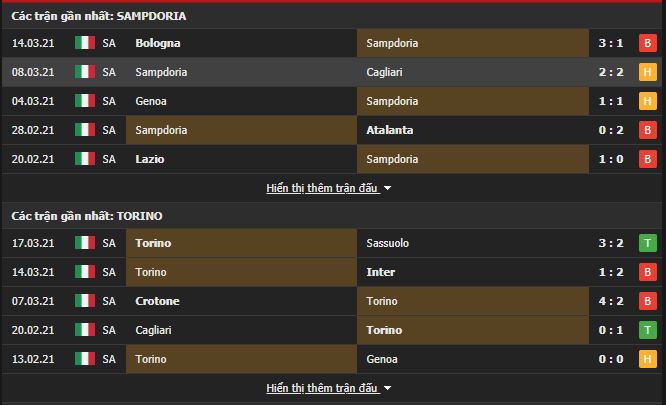
Task: Click the dropdown arrow beside Sampdoria's show-more link
Action: coord(387,188)
